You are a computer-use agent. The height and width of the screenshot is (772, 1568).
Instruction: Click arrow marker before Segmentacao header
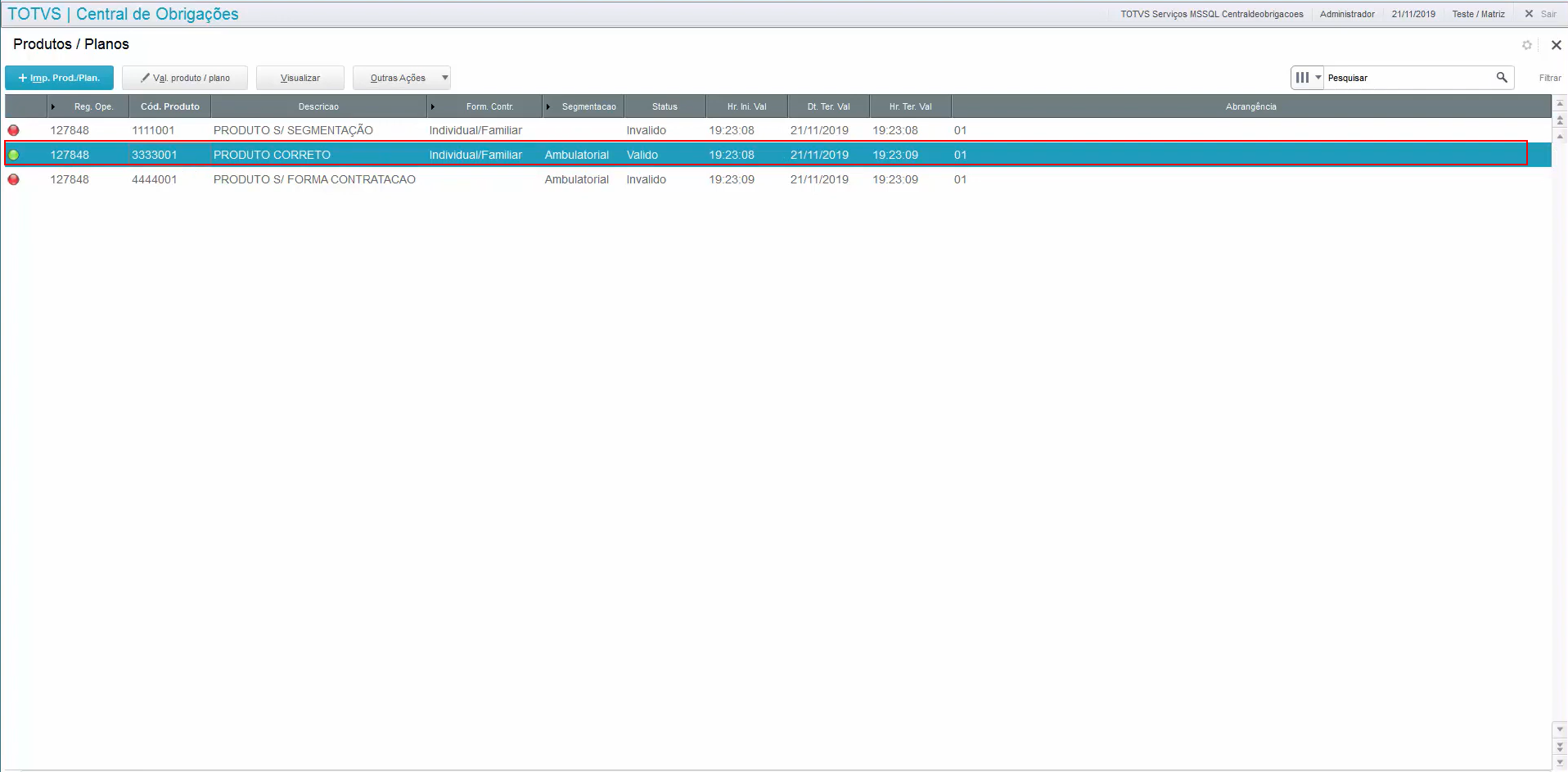coord(548,106)
